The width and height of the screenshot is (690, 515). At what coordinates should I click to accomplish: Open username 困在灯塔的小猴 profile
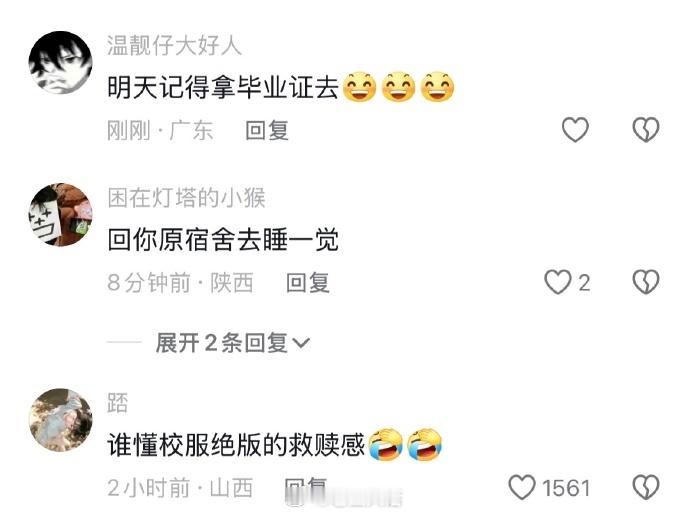[x=187, y=198]
